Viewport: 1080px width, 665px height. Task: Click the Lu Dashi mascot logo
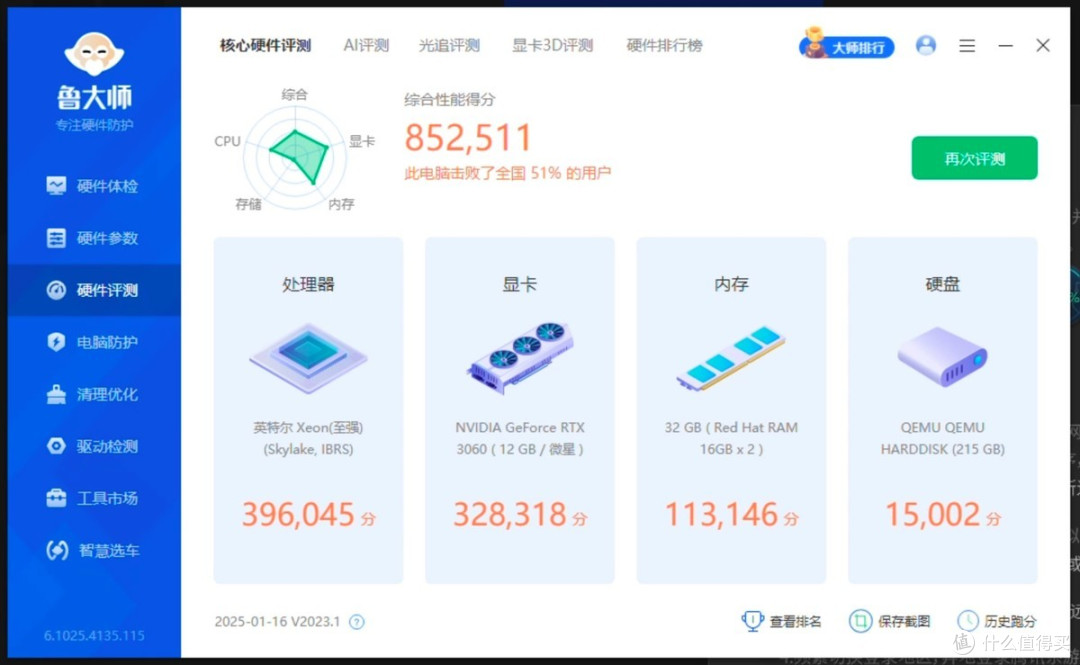pyautogui.click(x=94, y=54)
